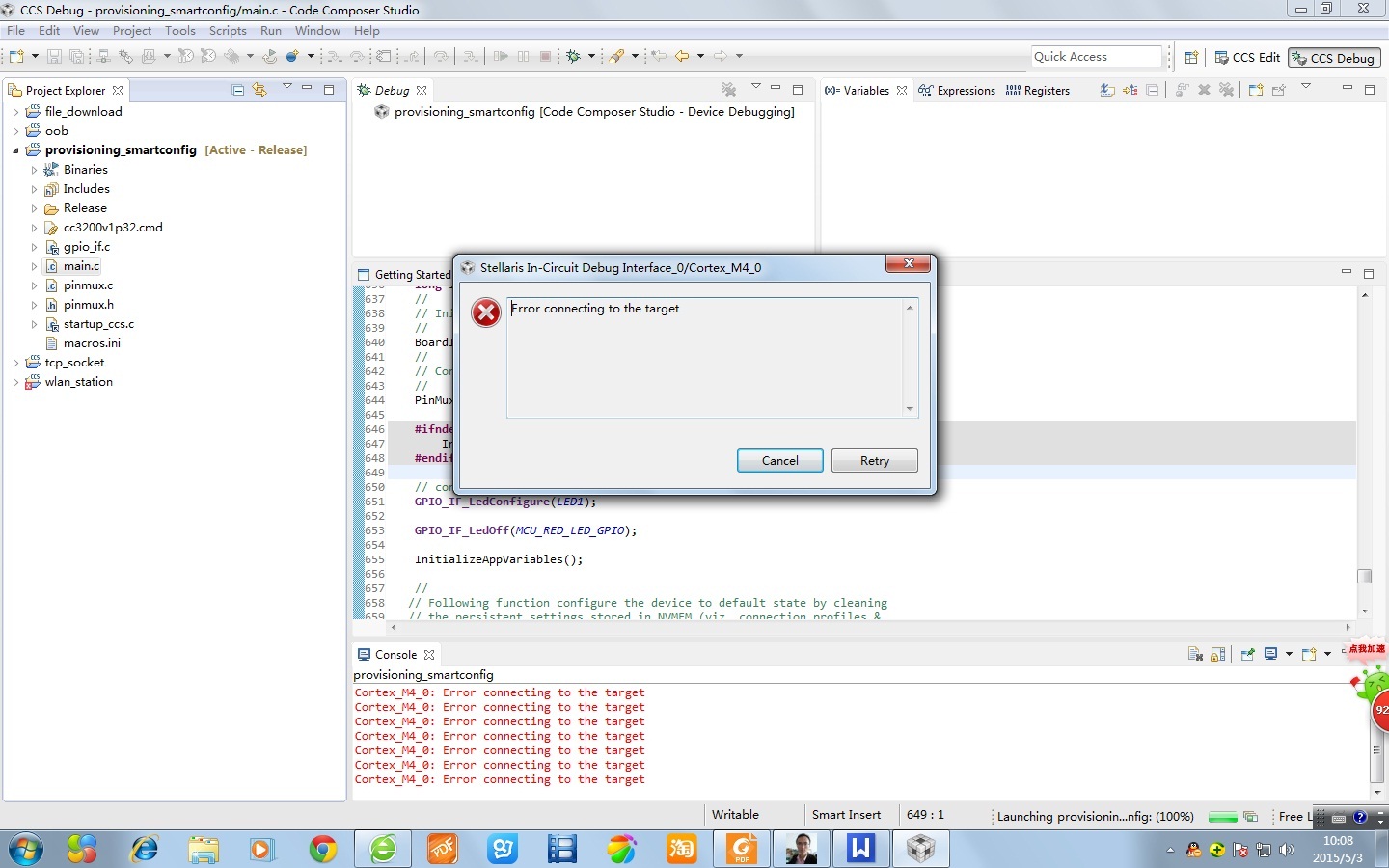Expand the oob project

[x=15, y=131]
